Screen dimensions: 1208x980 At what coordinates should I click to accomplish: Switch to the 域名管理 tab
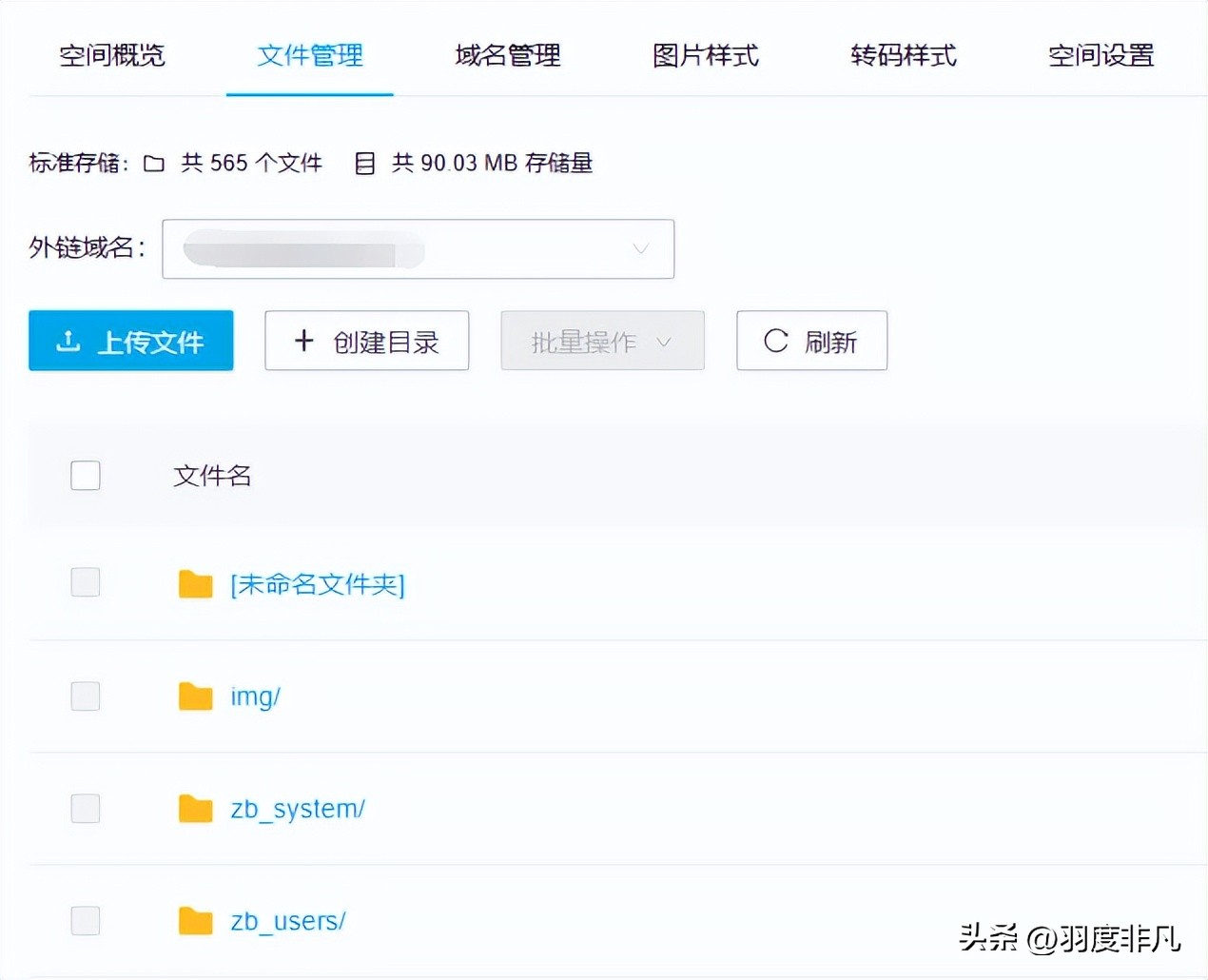pyautogui.click(x=507, y=55)
